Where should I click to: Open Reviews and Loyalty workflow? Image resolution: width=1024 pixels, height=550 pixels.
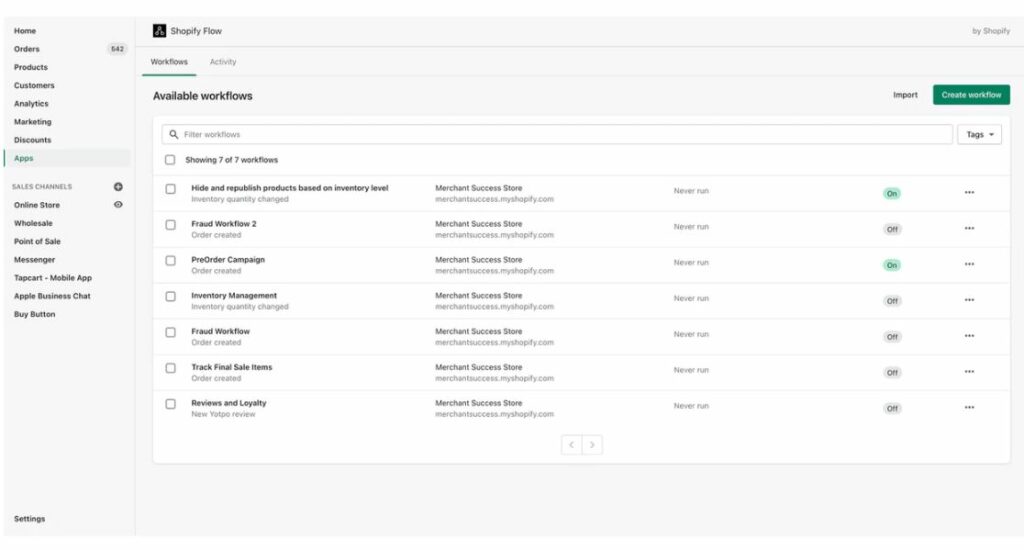[x=229, y=404]
